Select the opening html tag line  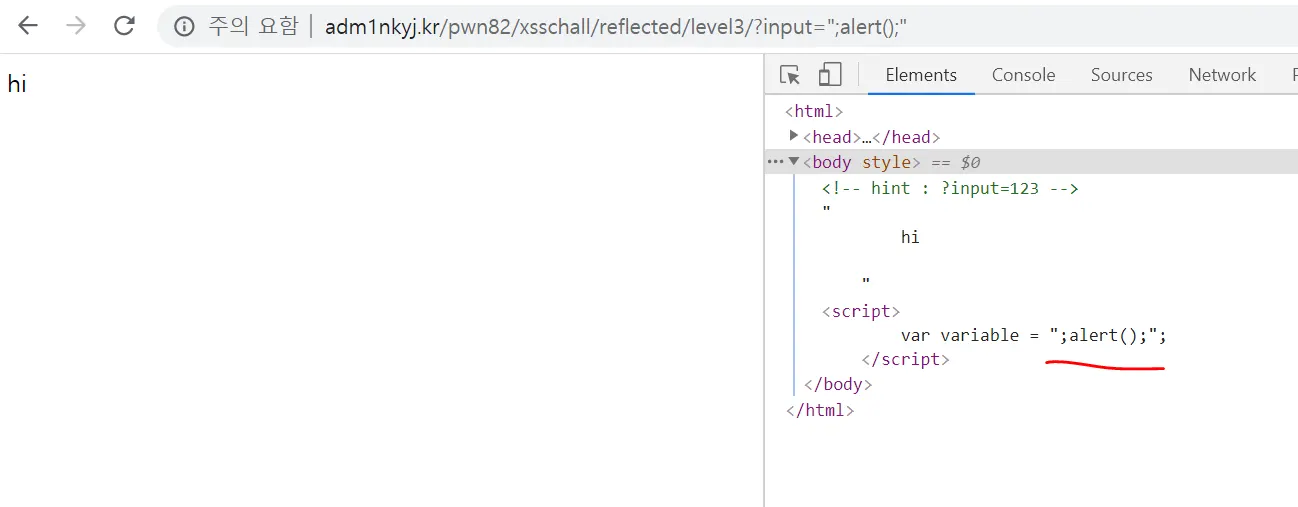tap(814, 112)
